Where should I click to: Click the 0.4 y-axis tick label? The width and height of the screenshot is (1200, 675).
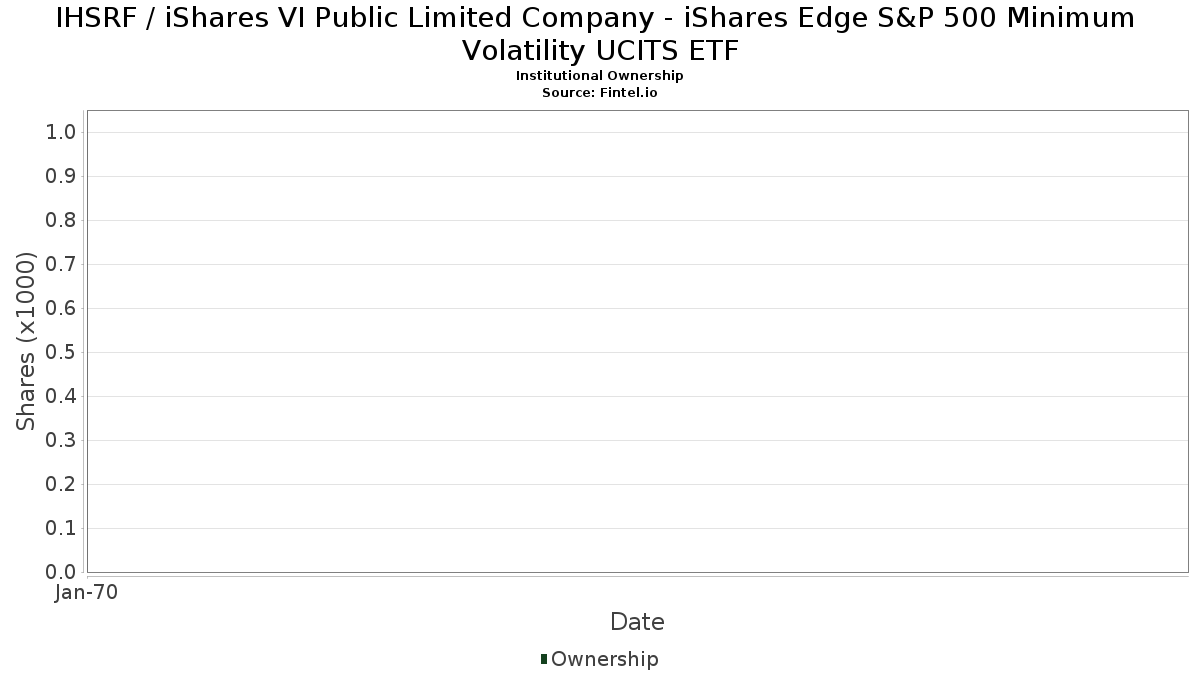pyautogui.click(x=62, y=397)
